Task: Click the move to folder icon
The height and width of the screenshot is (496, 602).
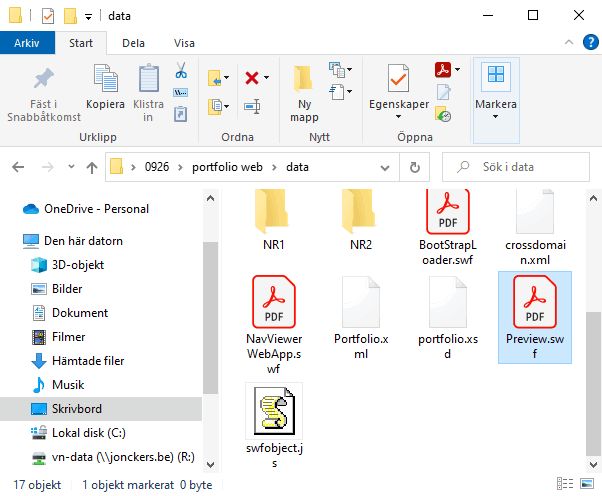Action: 215,78
